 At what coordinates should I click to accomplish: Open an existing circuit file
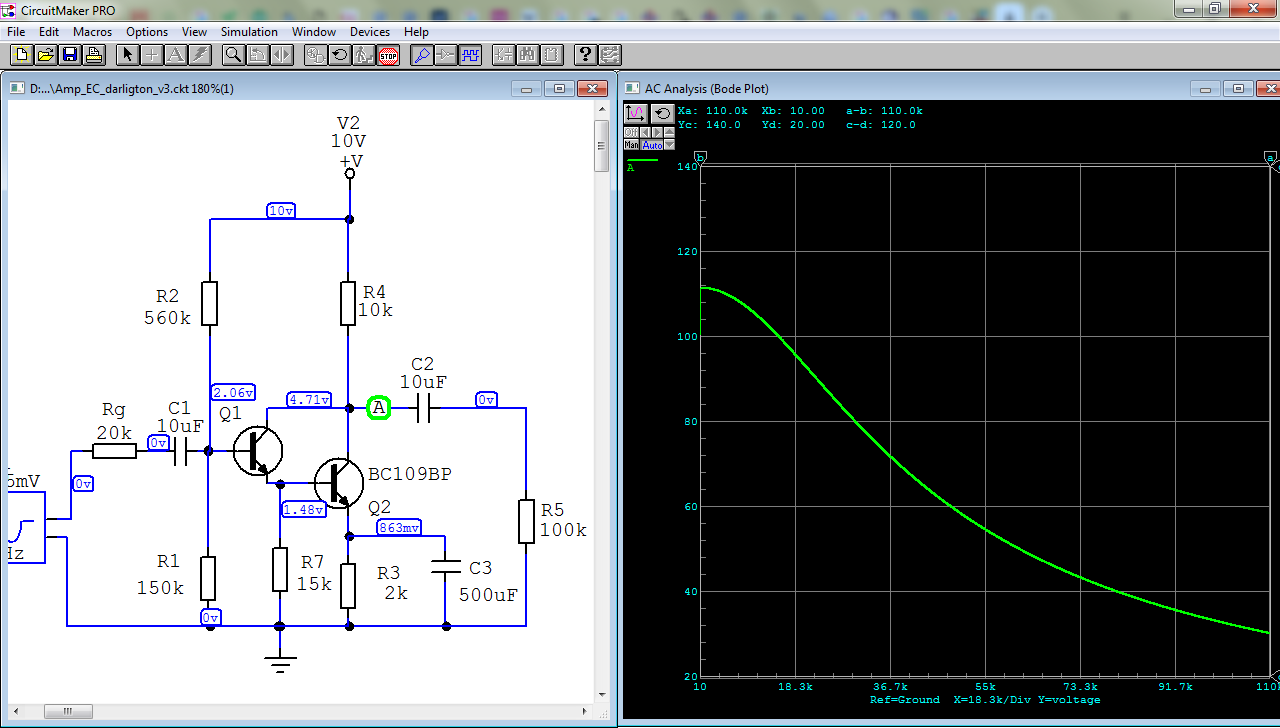46,55
